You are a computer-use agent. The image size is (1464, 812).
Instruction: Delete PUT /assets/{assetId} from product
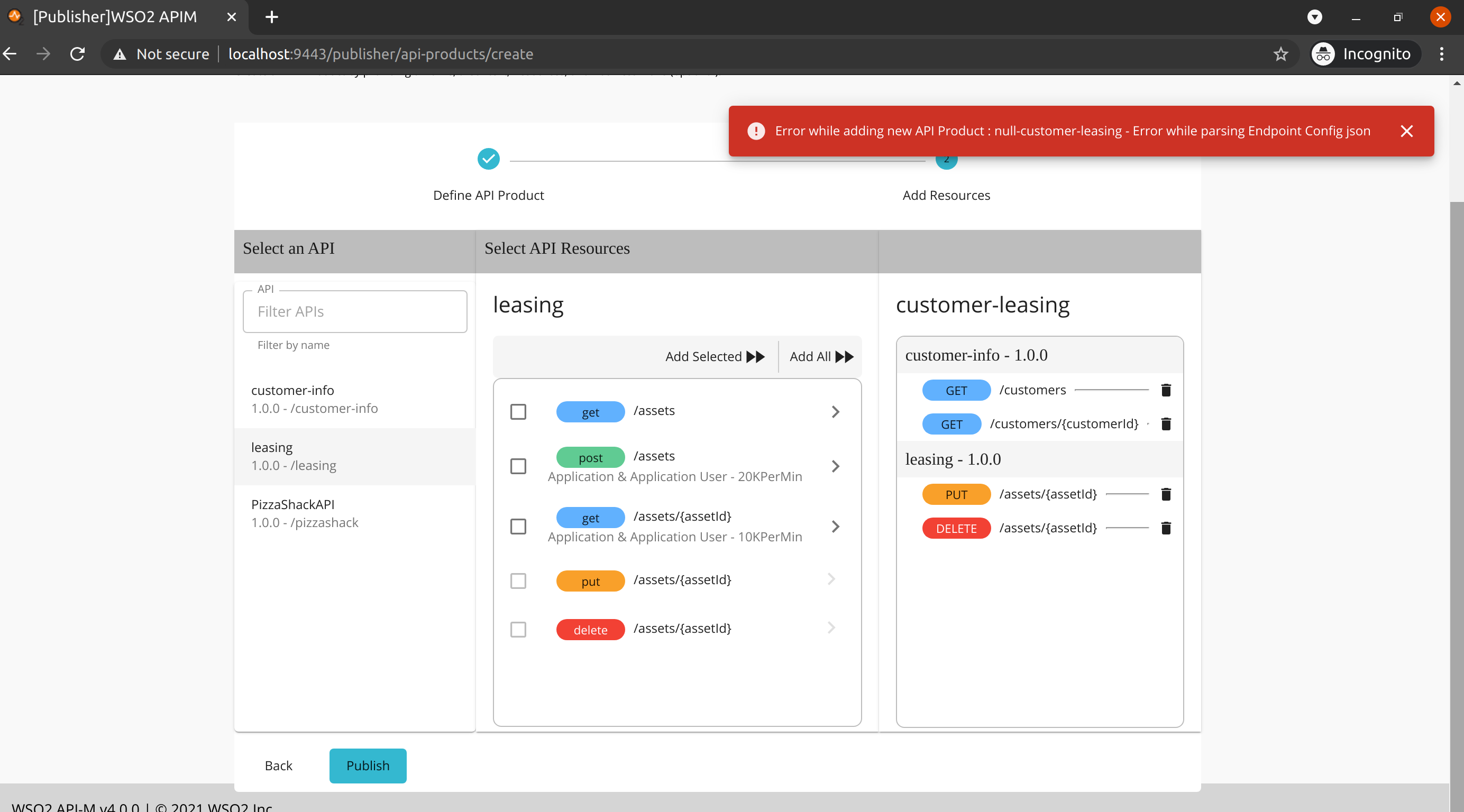point(1166,494)
